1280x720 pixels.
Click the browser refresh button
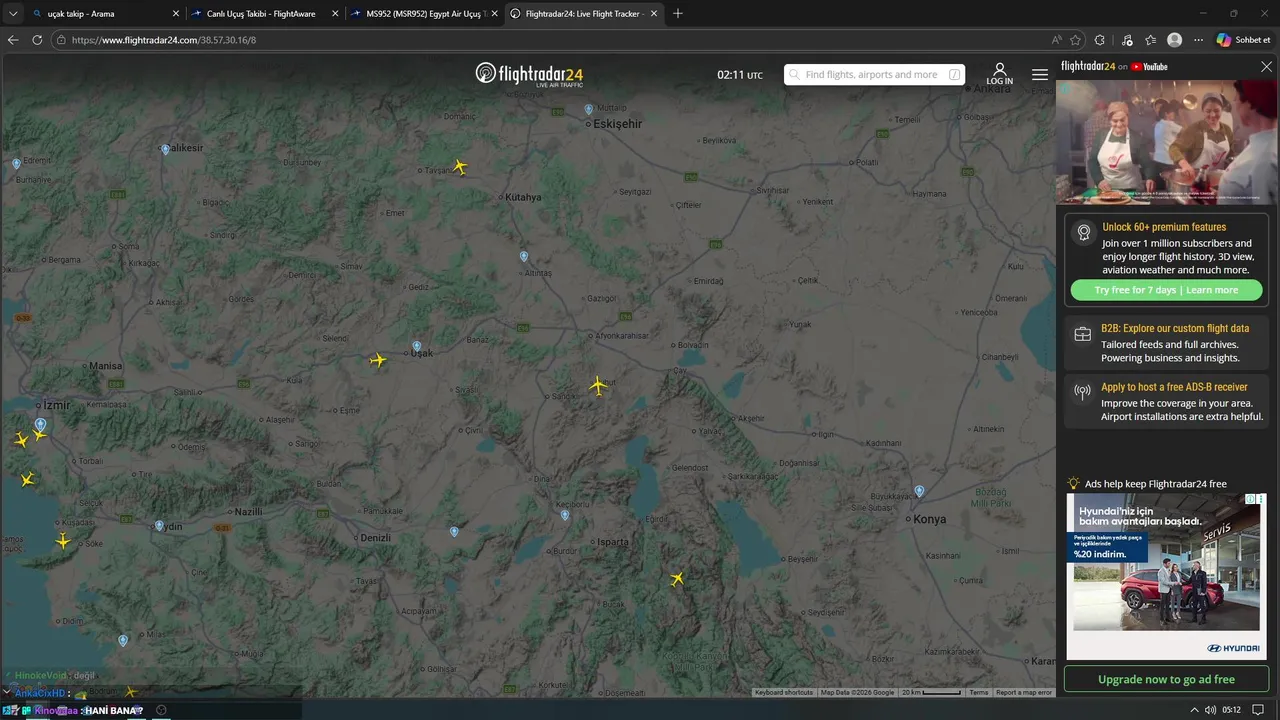(37, 40)
